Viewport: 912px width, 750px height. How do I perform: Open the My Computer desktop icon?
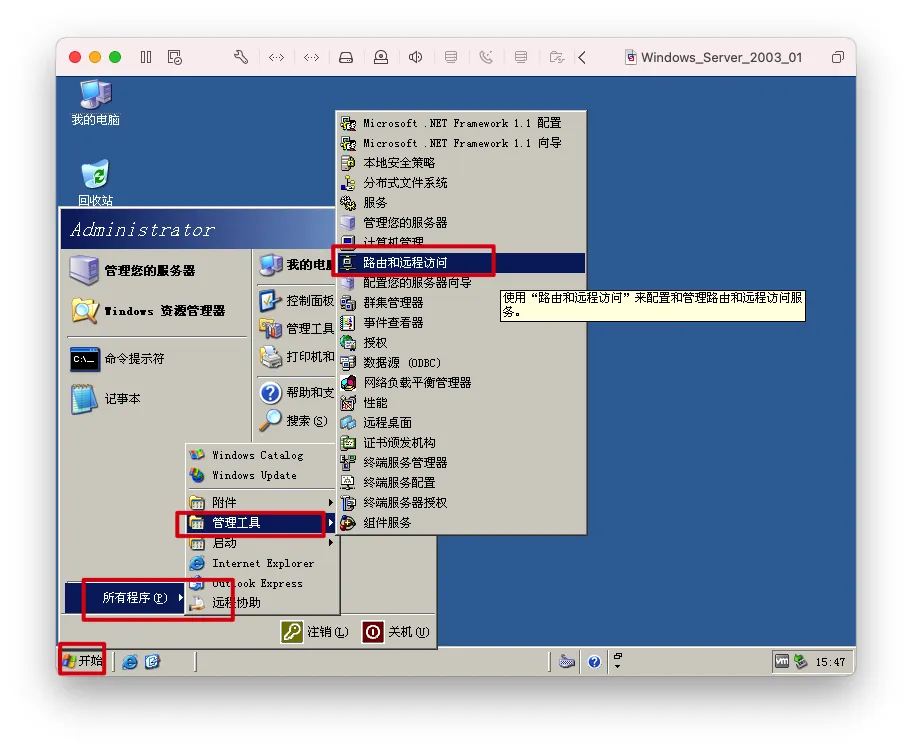[x=95, y=104]
